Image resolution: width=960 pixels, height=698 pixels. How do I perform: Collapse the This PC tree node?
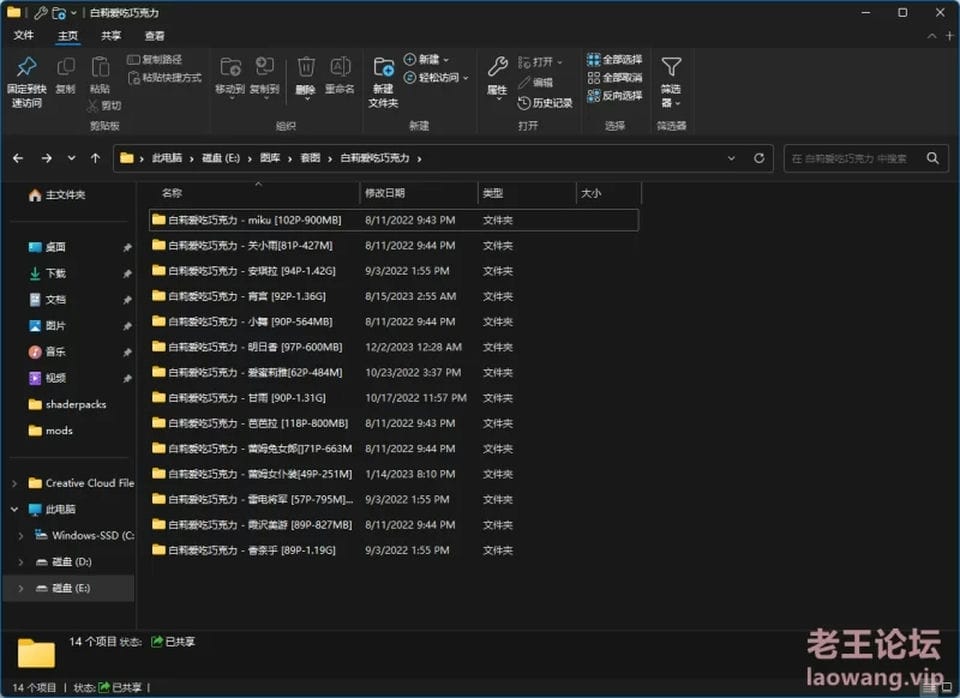coord(14,509)
